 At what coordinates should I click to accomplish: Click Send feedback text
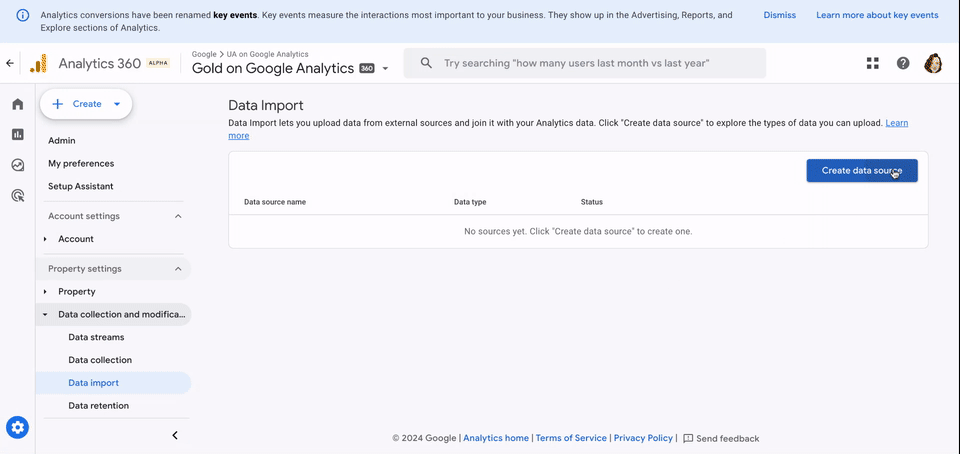727,438
